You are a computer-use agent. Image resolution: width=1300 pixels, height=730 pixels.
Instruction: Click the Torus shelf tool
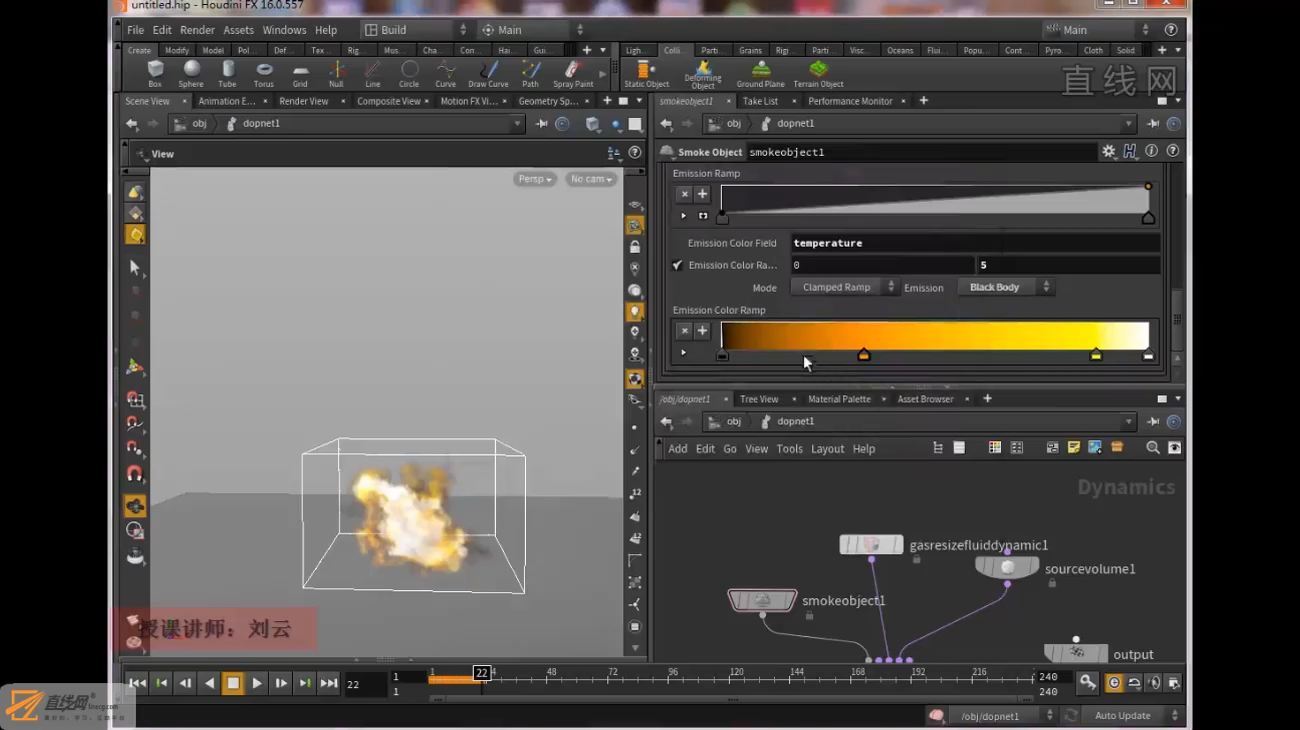tap(264, 73)
